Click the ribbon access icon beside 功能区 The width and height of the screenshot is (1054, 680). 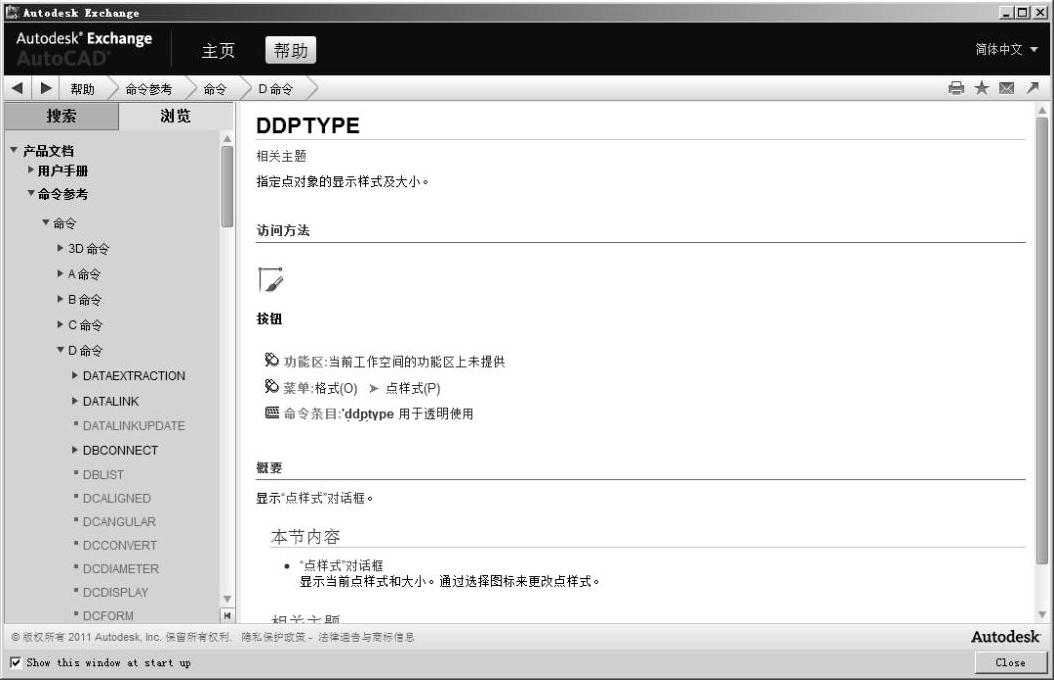pos(271,361)
